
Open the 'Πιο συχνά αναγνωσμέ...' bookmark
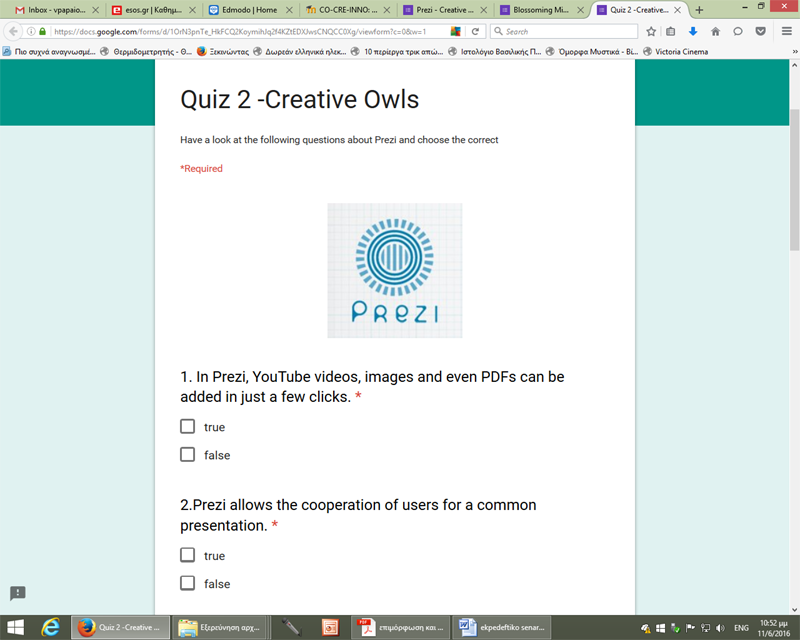tap(49, 52)
